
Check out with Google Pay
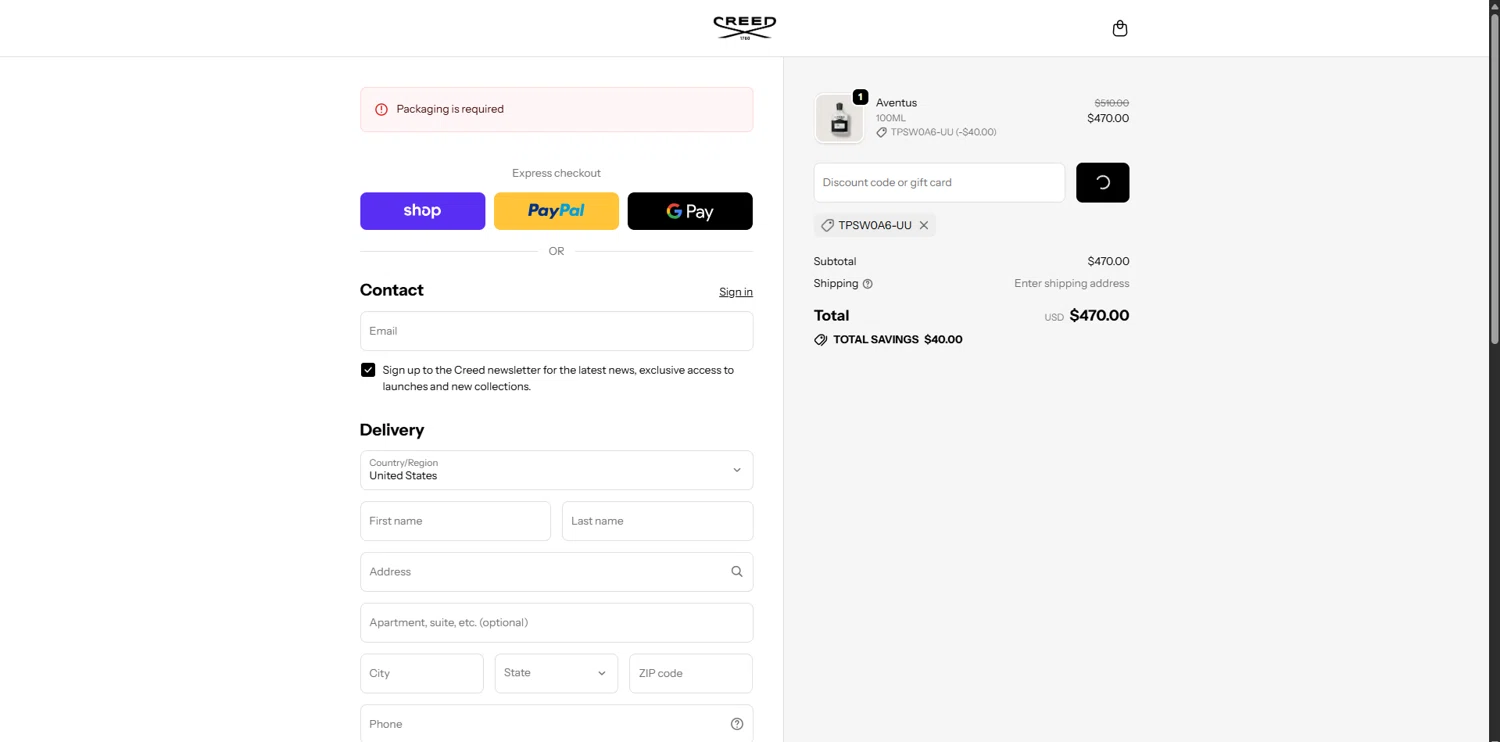[690, 211]
